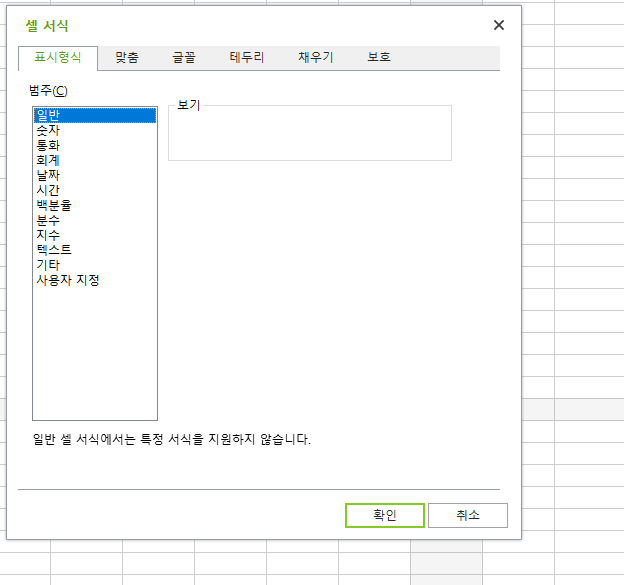
Task: Close the 셀 서식 dialog with X
Action: tap(499, 25)
